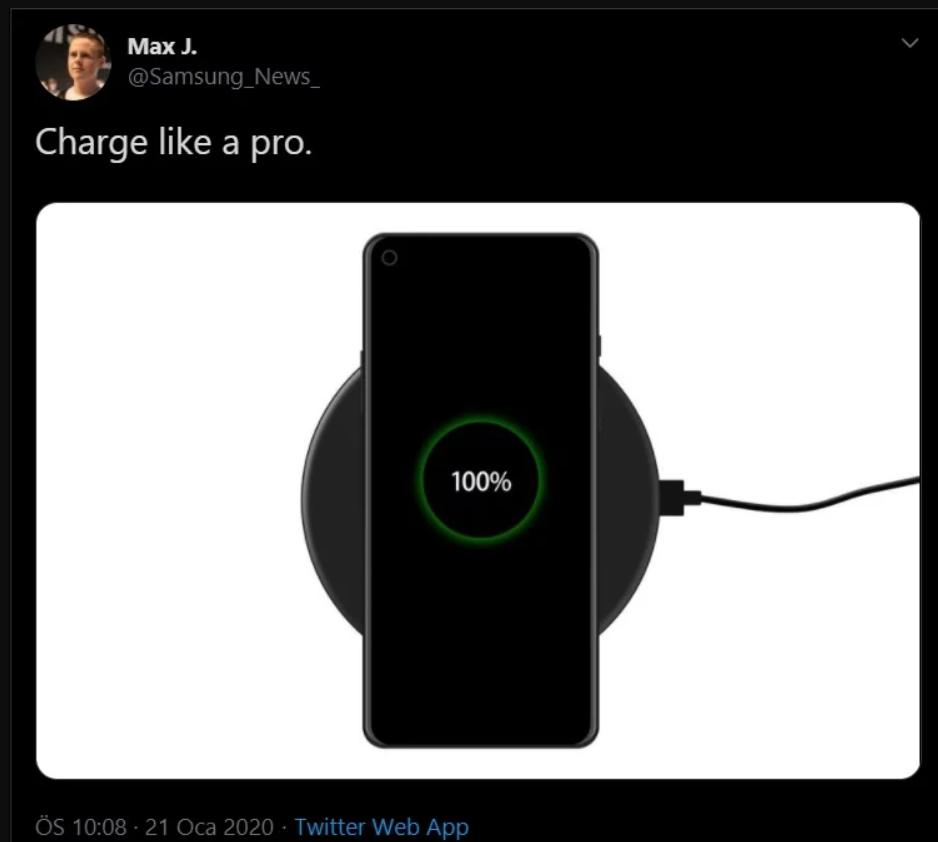The image size is (938, 842).
Task: Click the 100% battery percentage in image
Action: coord(481,481)
